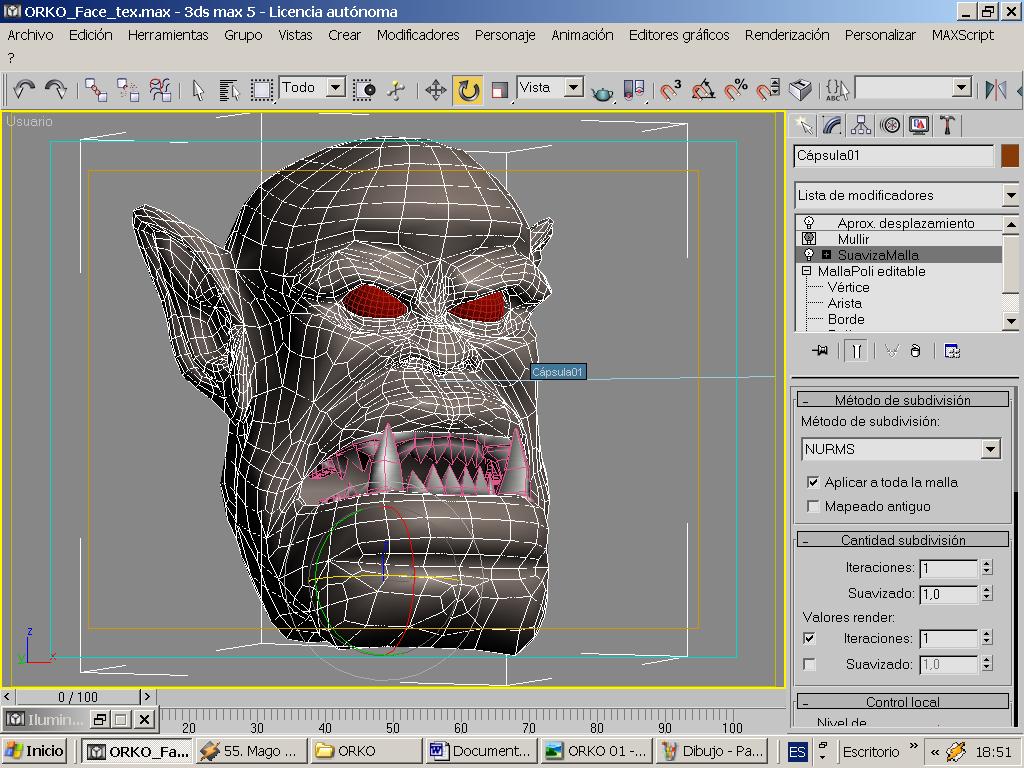
Task: Activate the Select and Scale tool
Action: pos(500,90)
